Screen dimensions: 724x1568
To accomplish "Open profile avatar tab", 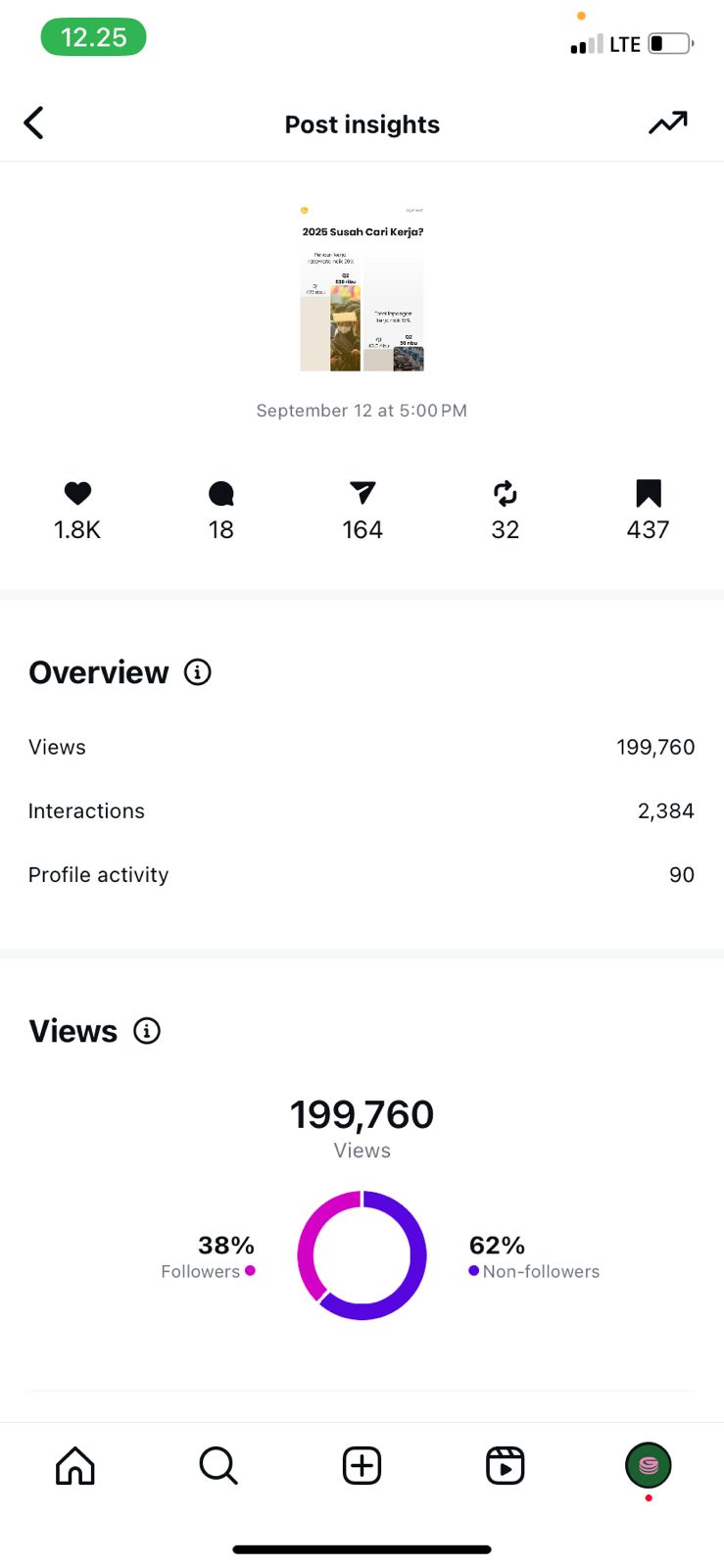I will (x=648, y=1466).
